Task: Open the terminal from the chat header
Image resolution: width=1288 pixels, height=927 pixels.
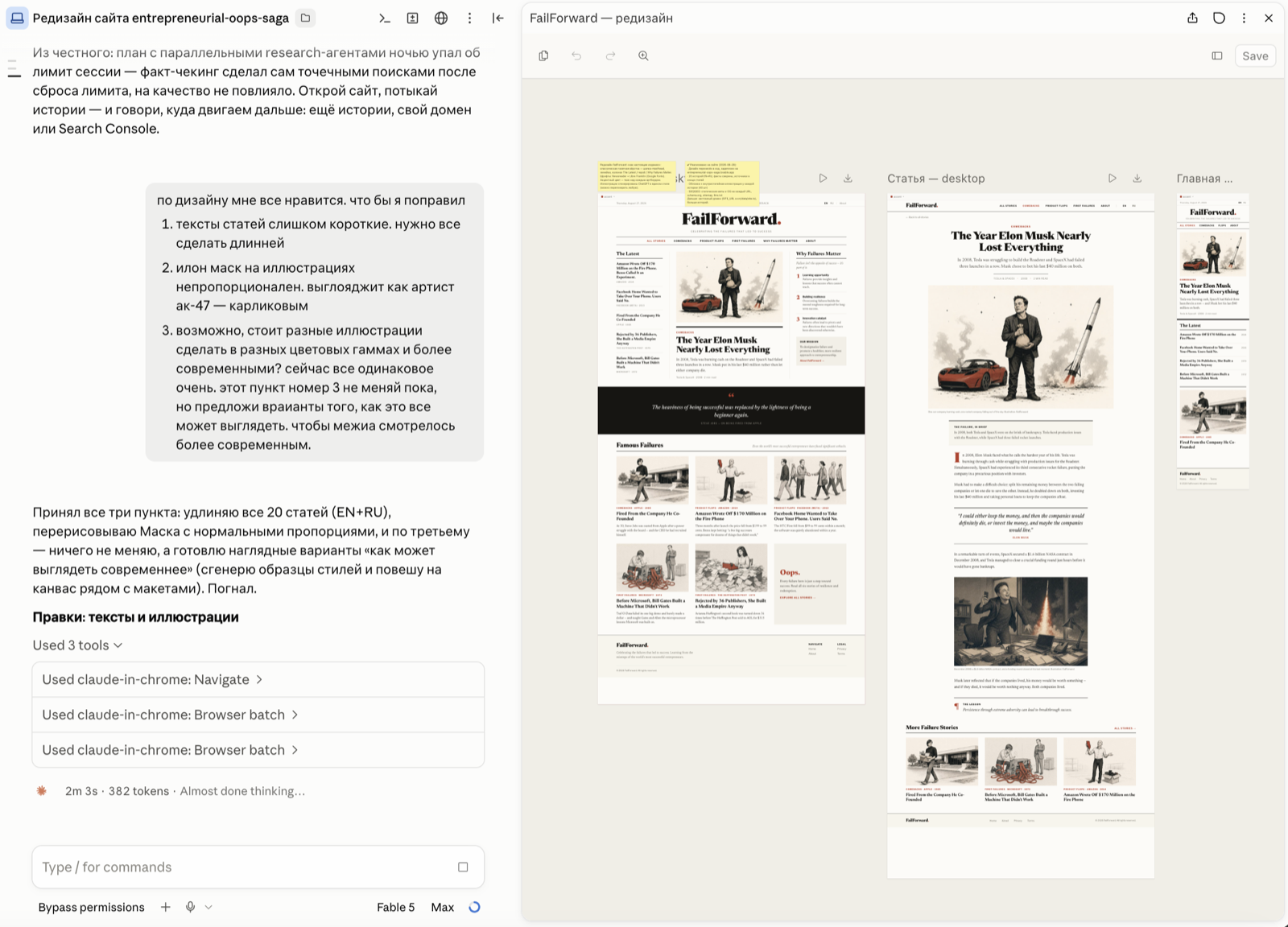Action: pos(385,18)
